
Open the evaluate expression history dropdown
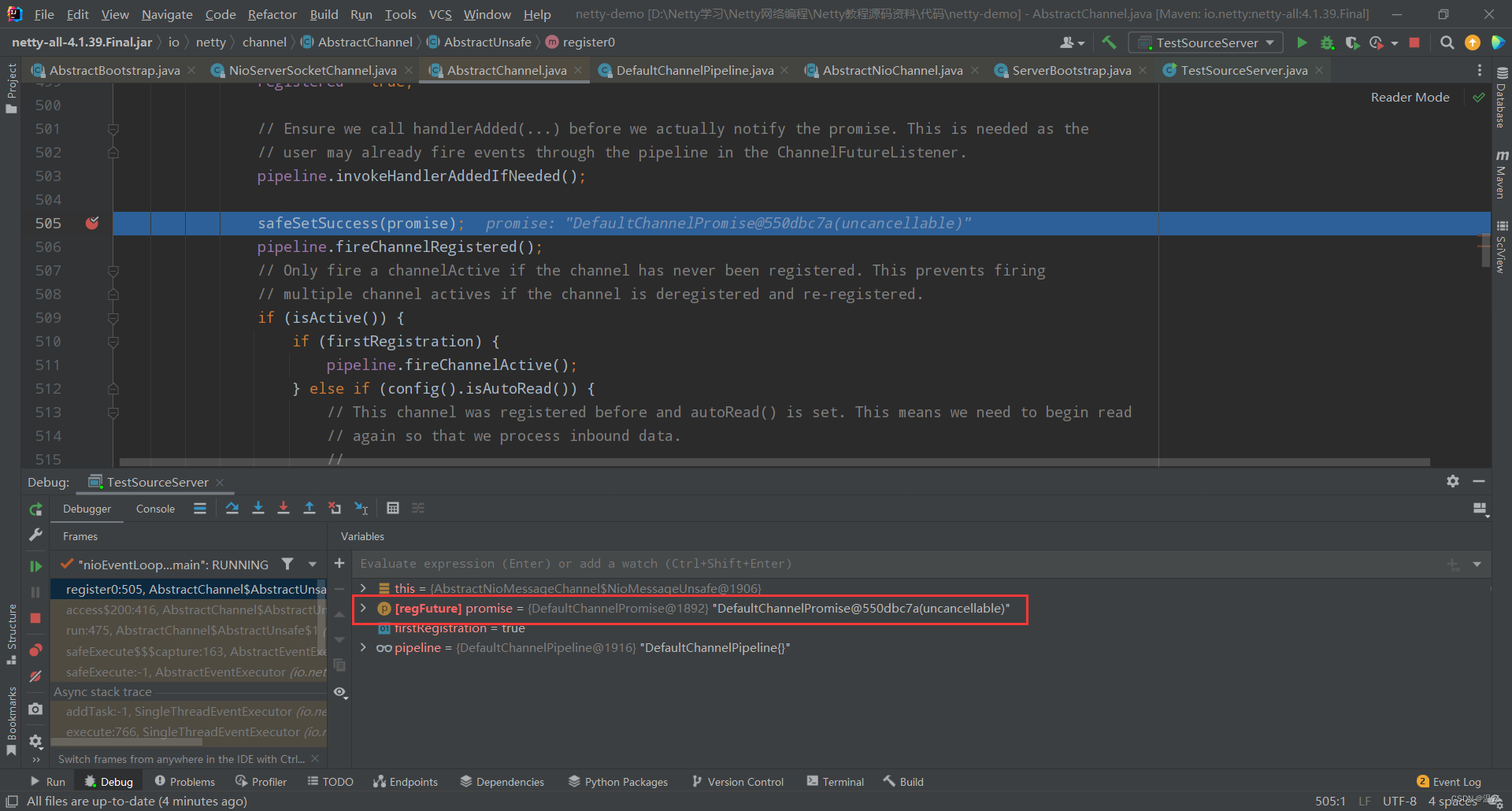[1477, 564]
